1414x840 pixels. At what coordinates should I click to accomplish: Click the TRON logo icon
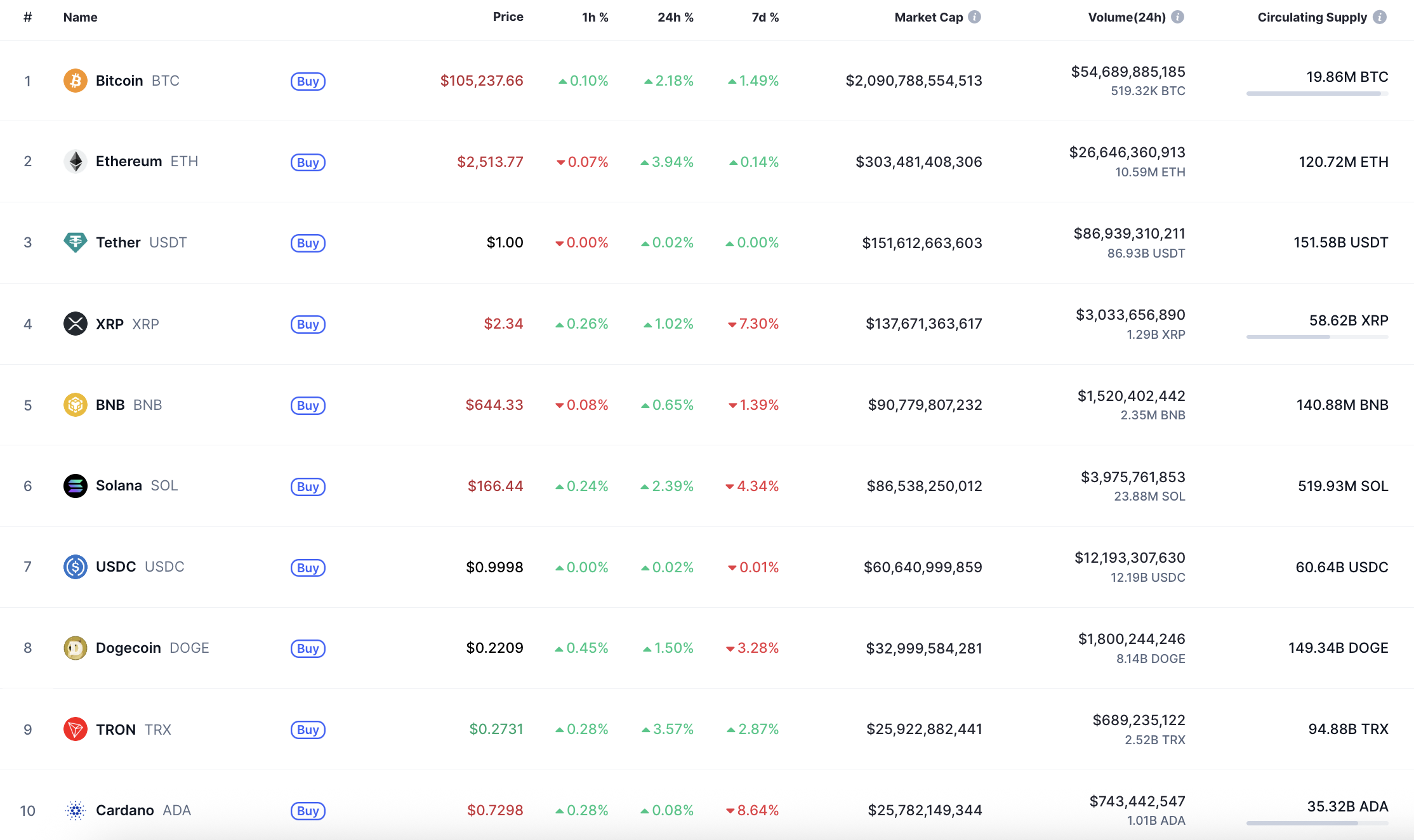coord(75,729)
